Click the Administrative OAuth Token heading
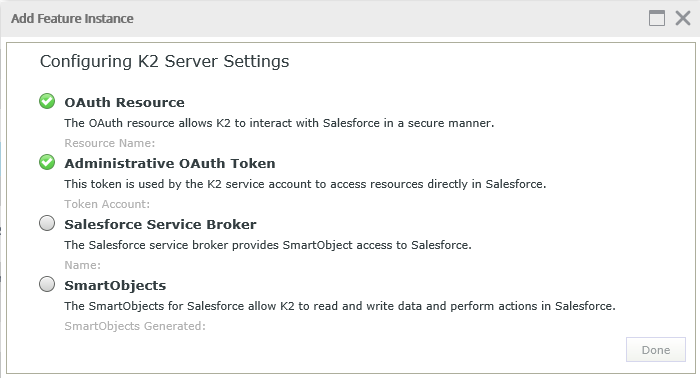700x378 pixels. tap(170, 163)
